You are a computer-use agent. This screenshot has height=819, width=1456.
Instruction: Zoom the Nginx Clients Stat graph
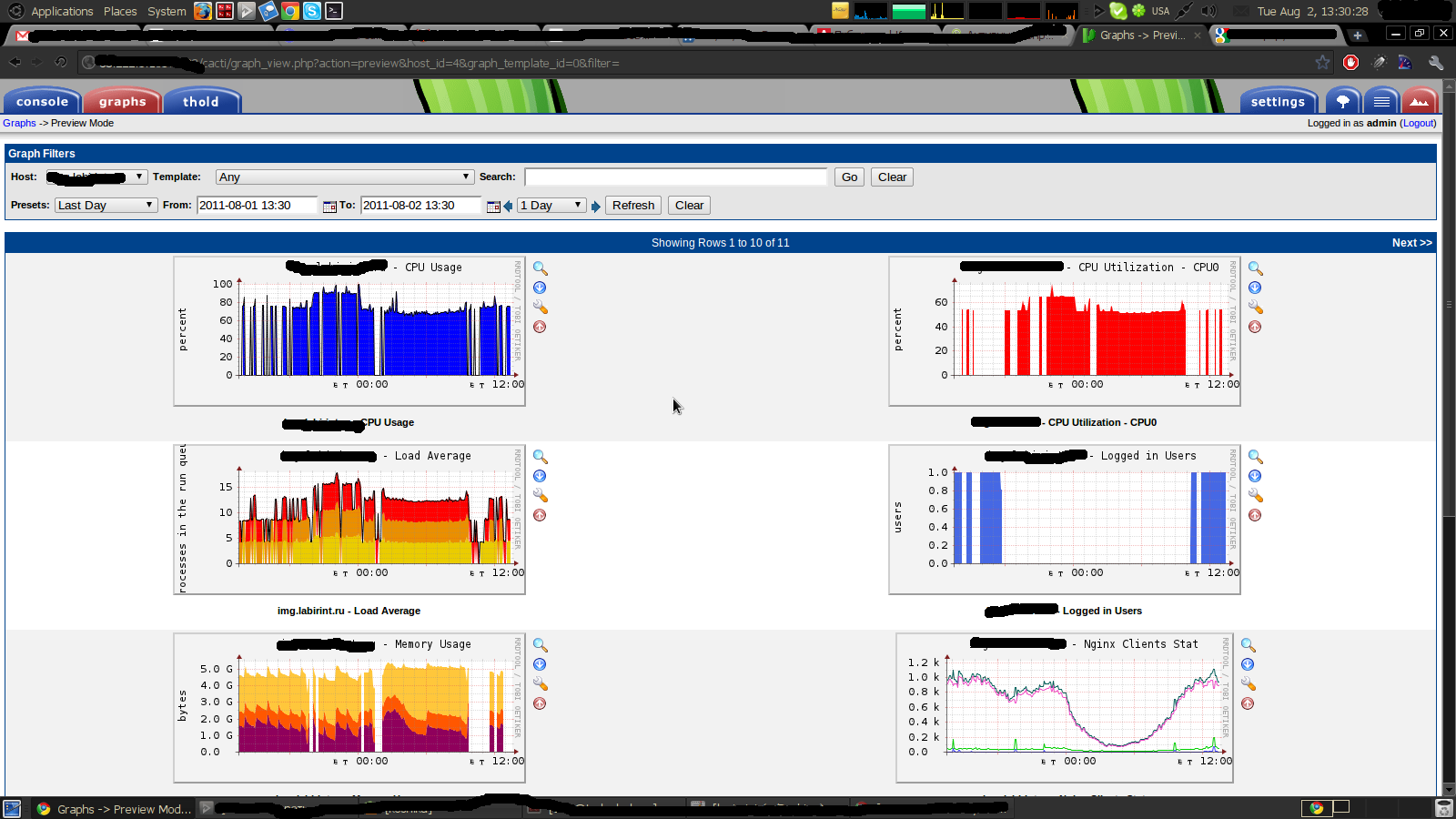click(x=1249, y=645)
